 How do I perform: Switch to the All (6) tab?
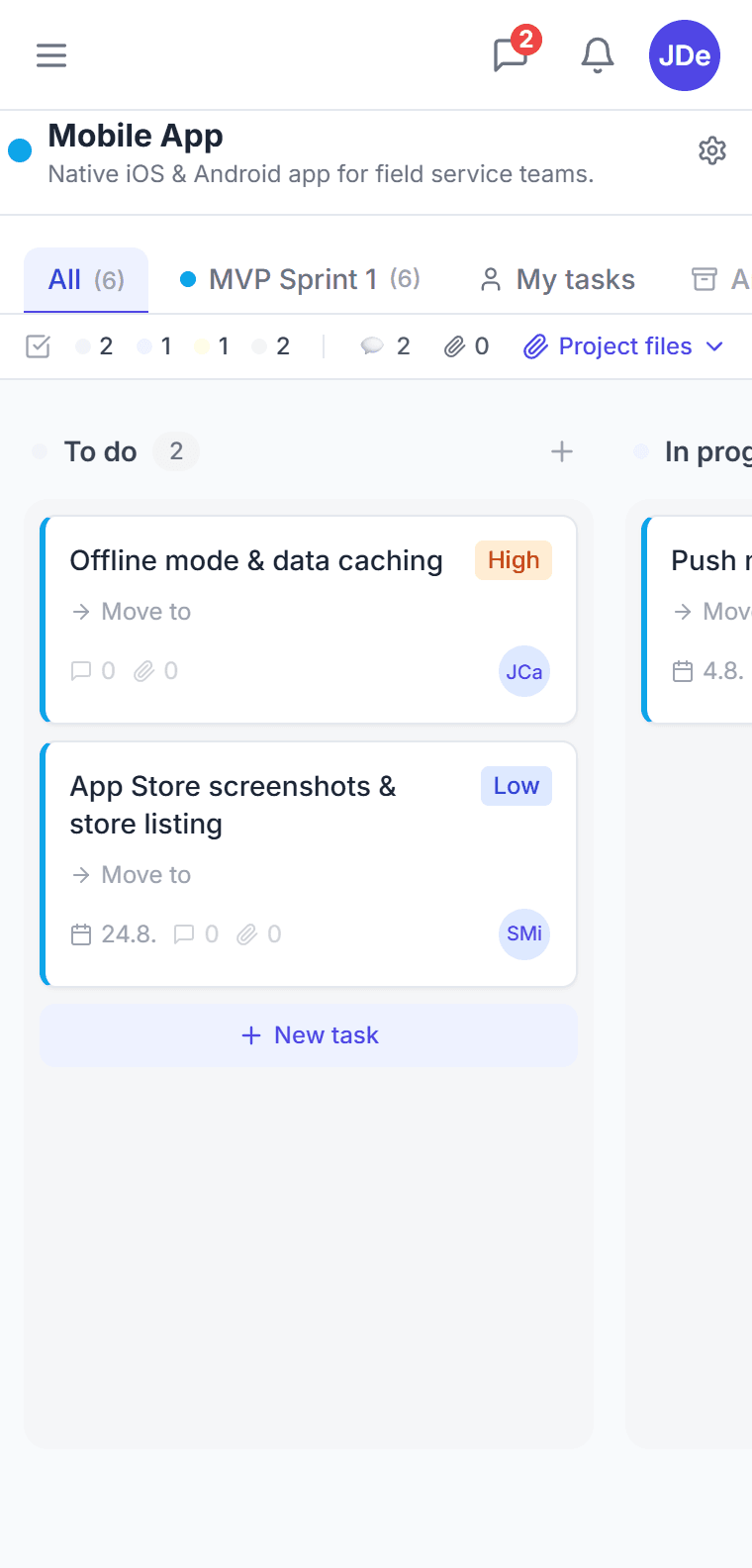click(86, 279)
